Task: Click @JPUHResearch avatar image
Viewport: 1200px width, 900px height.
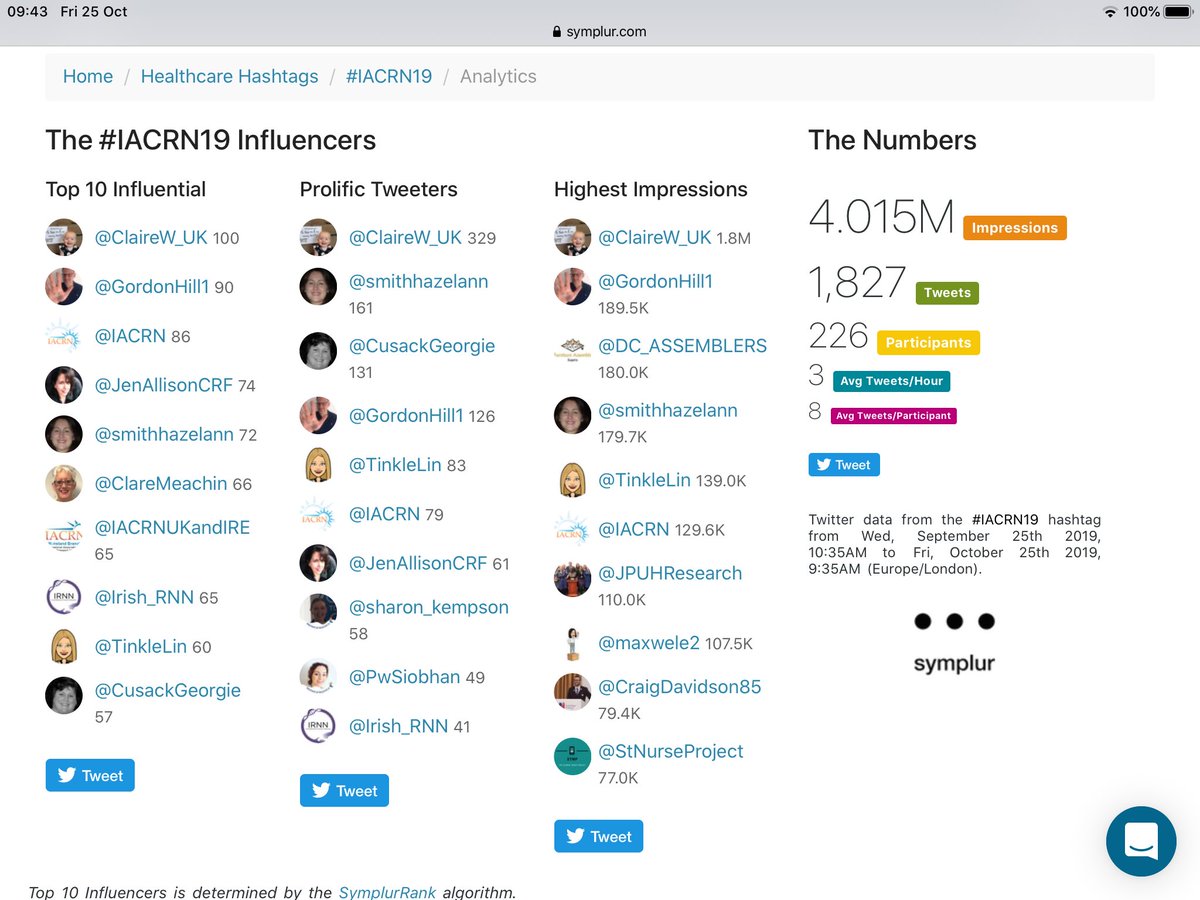Action: (572, 578)
